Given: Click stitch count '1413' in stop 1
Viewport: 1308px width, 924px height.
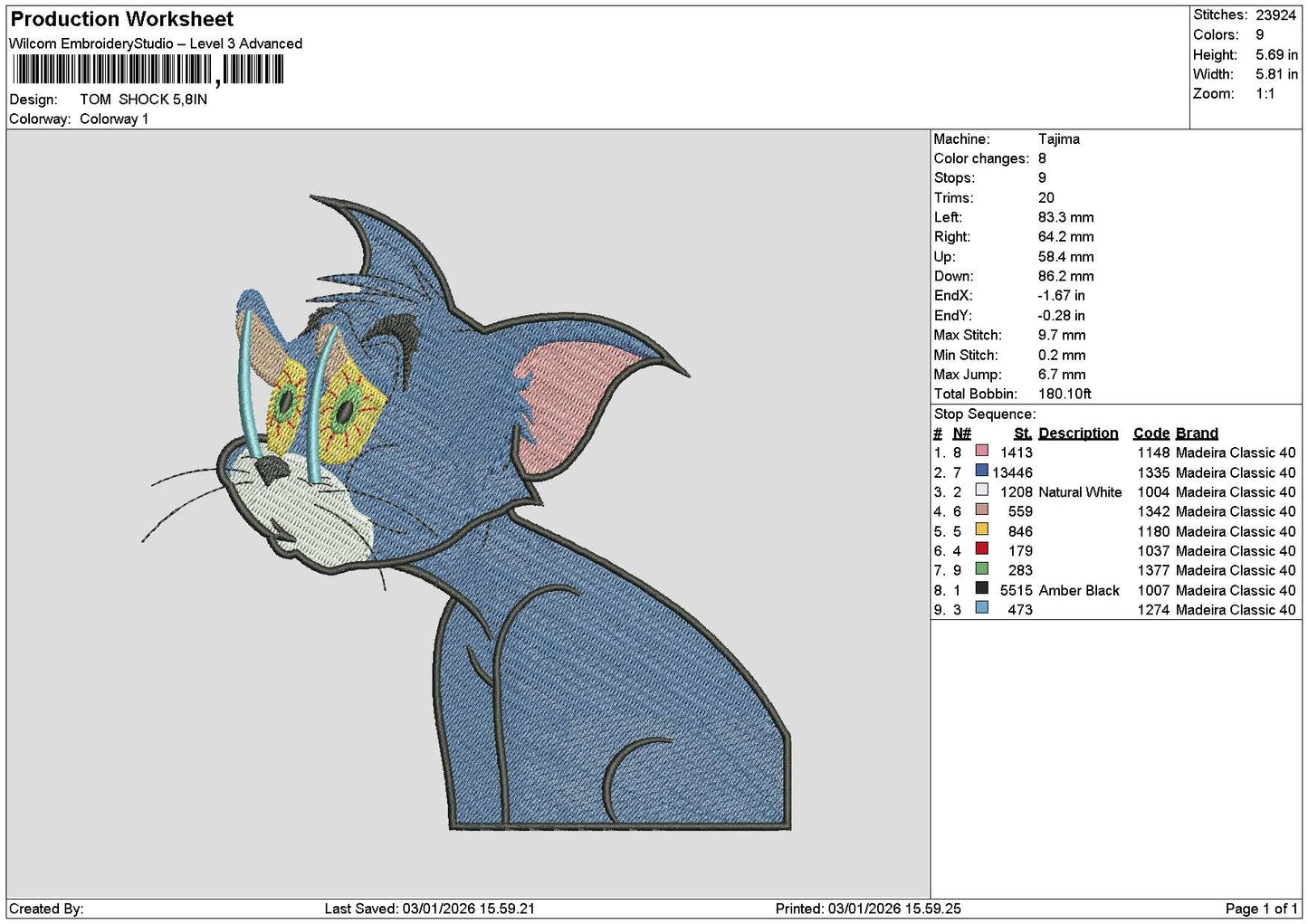Looking at the screenshot, I should tap(1017, 453).
